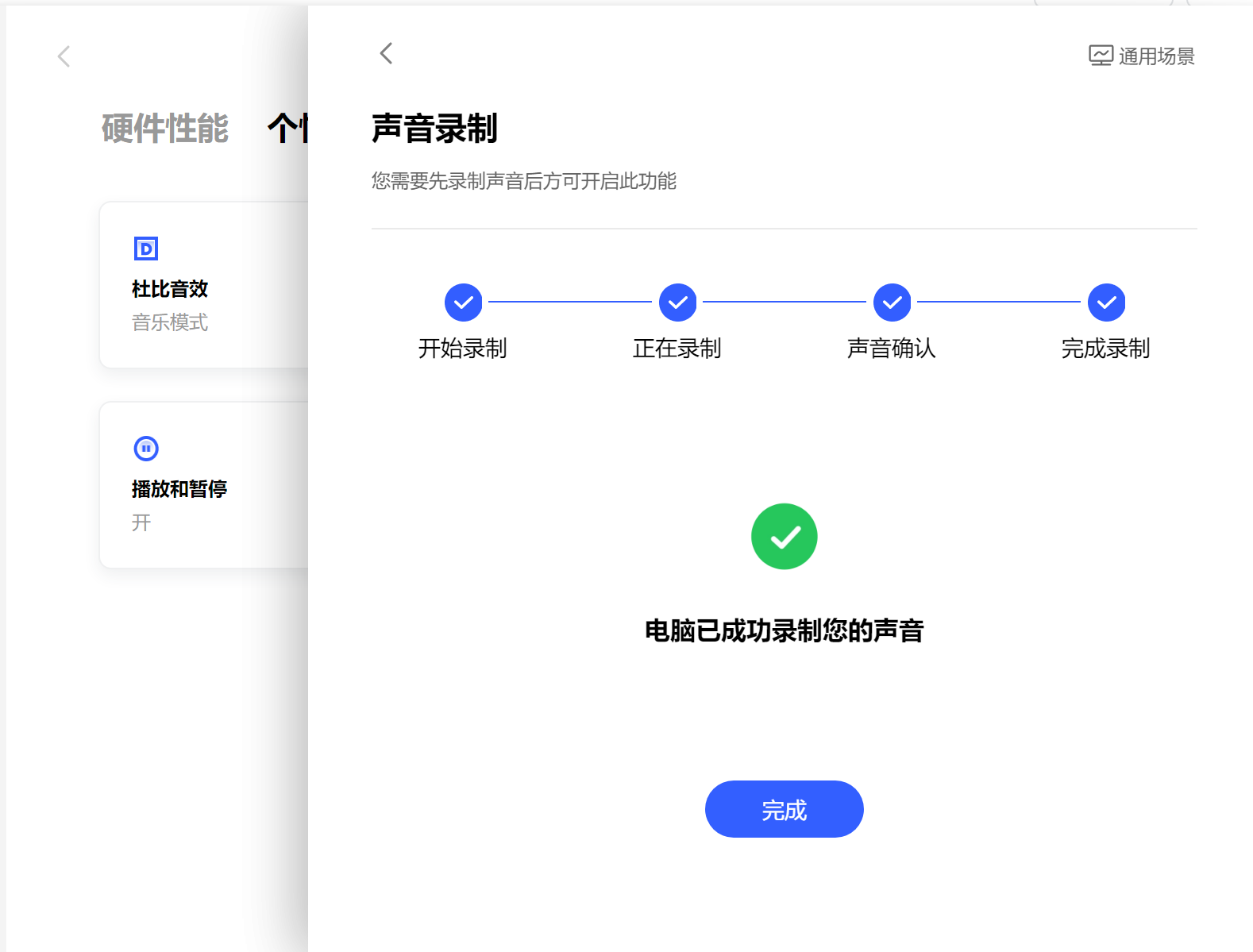Click the 声音确认 step label
This screenshot has width=1253, height=952.
click(x=892, y=349)
